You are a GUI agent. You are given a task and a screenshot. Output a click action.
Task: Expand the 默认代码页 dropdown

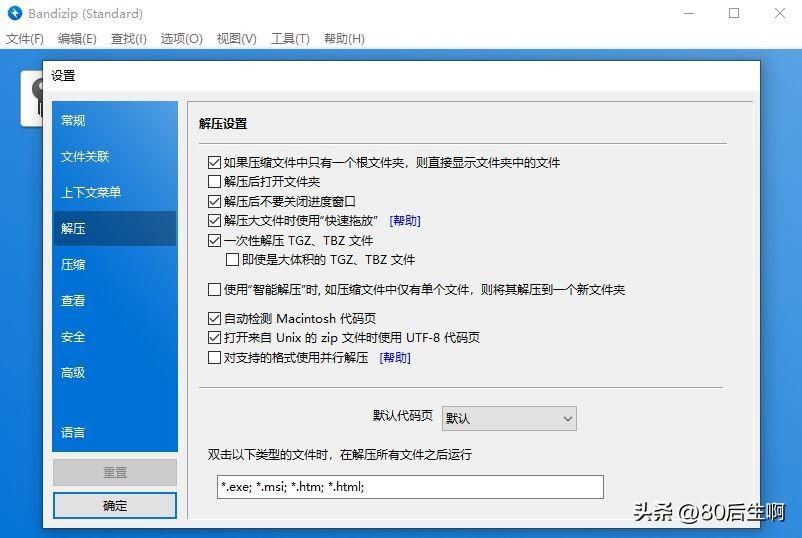[509, 418]
